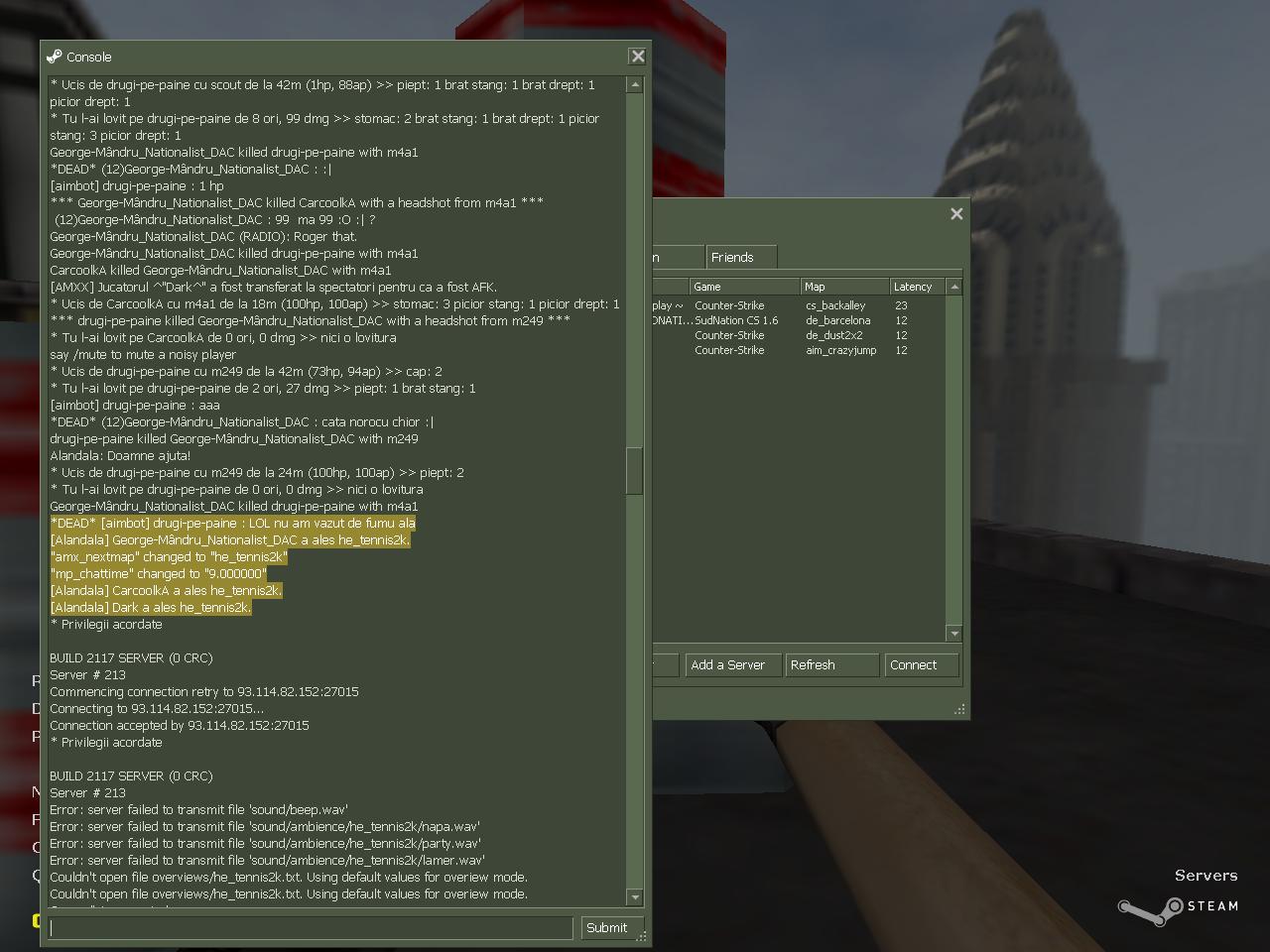Viewport: 1270px width, 952px height.
Task: Click the 'Alandala: Doamne ajuta!' chat line
Action: 120,456
